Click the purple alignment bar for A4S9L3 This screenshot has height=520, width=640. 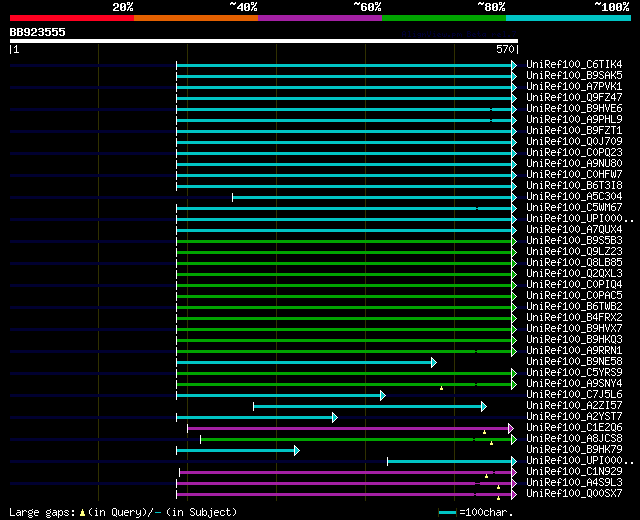pos(344,484)
